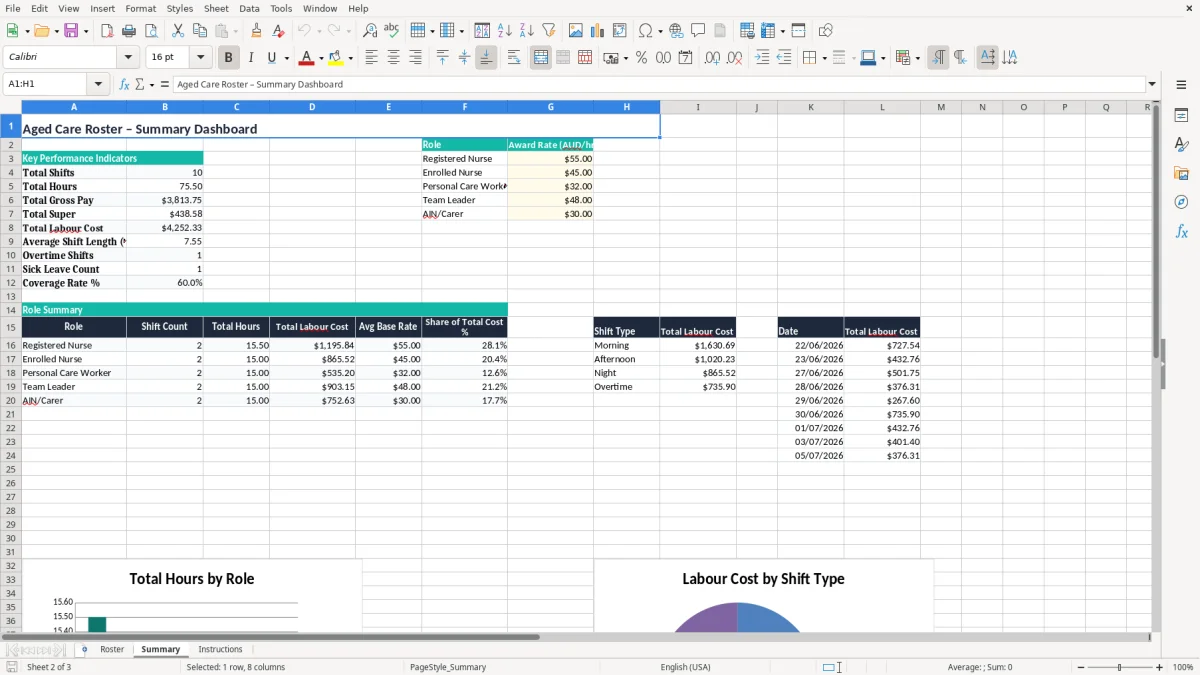This screenshot has width=1200, height=675.
Task: Click the AutoFilter funnel icon
Action: pyautogui.click(x=548, y=31)
